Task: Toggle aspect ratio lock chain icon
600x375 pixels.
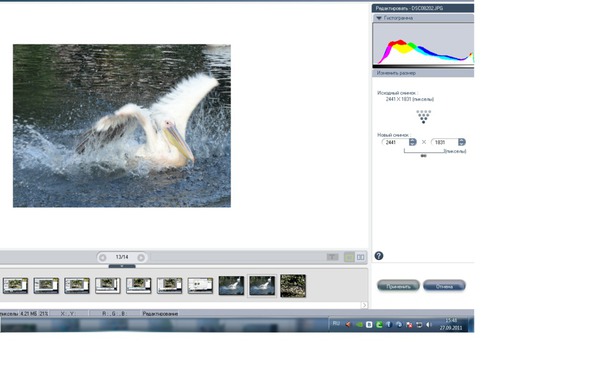Action: 423,156
